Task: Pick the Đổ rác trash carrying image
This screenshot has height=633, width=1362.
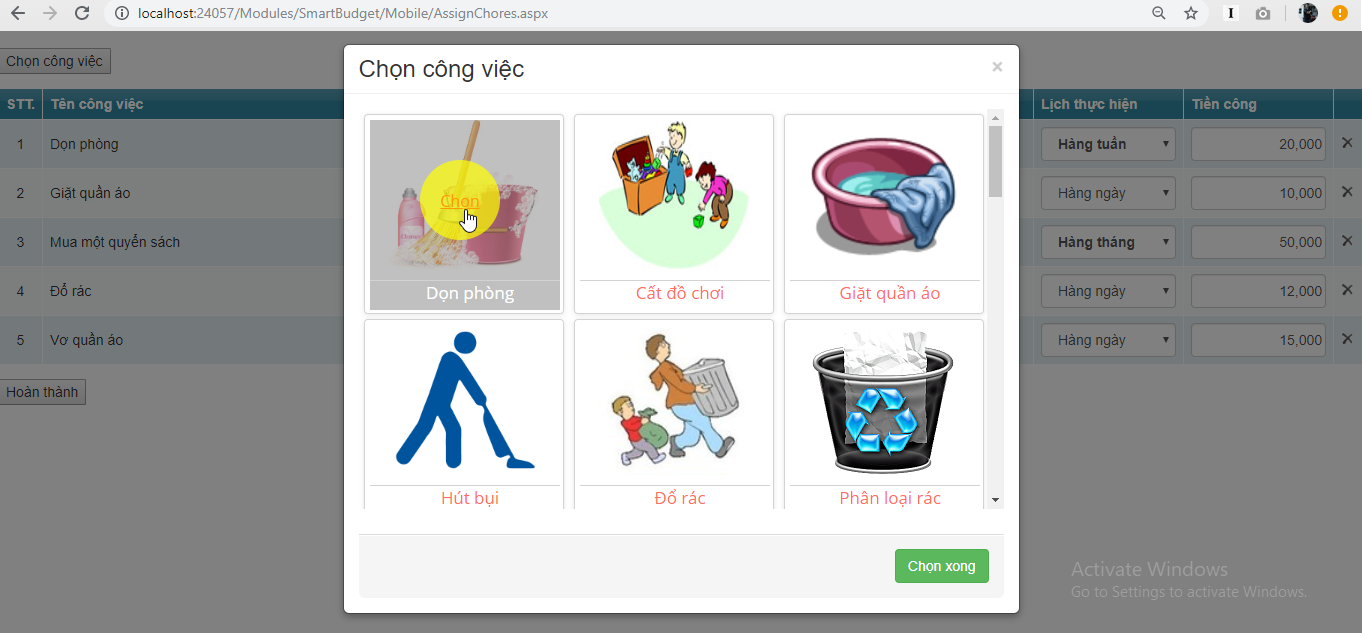Action: pyautogui.click(x=673, y=400)
